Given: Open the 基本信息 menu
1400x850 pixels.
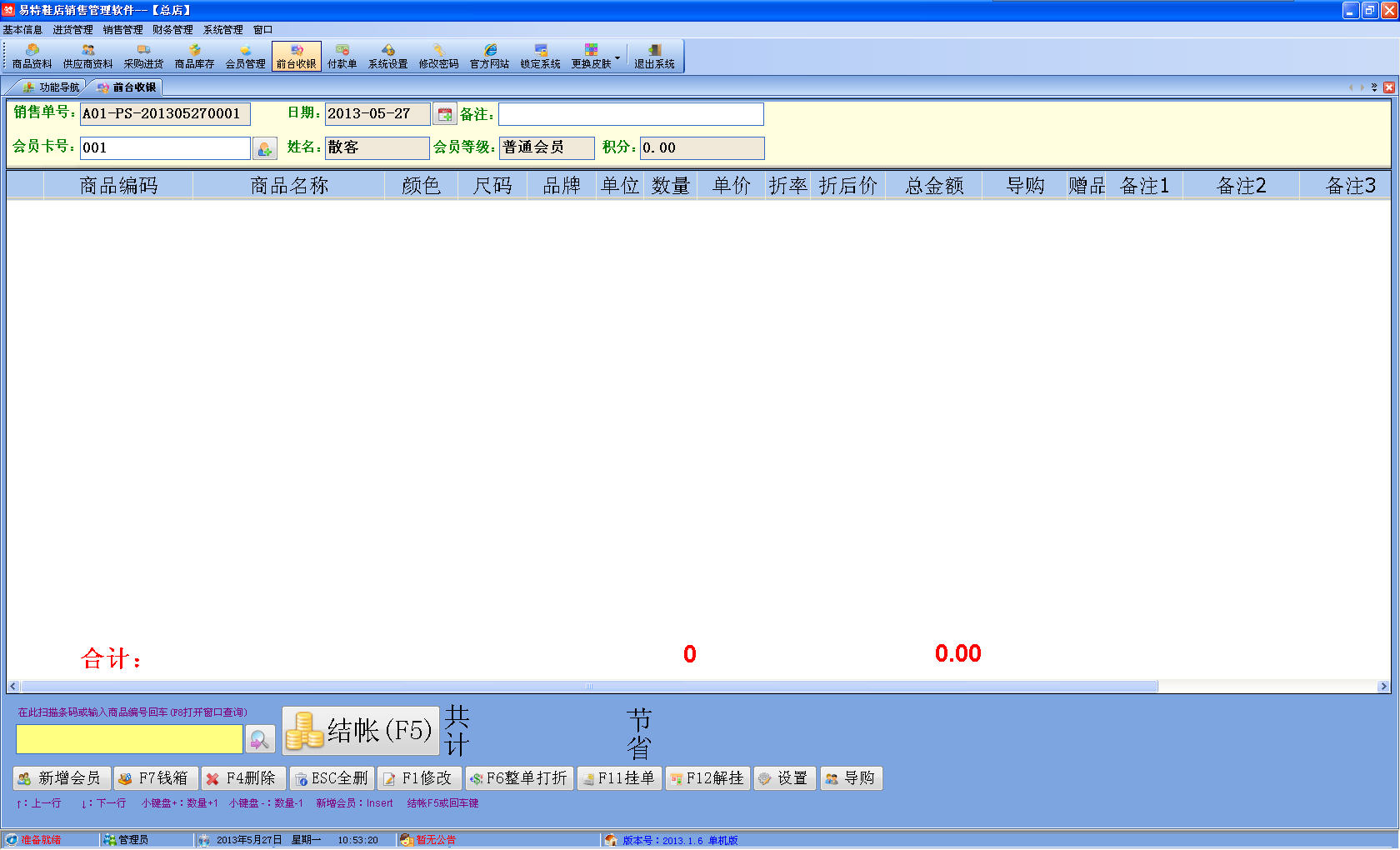Looking at the screenshot, I should 22,30.
